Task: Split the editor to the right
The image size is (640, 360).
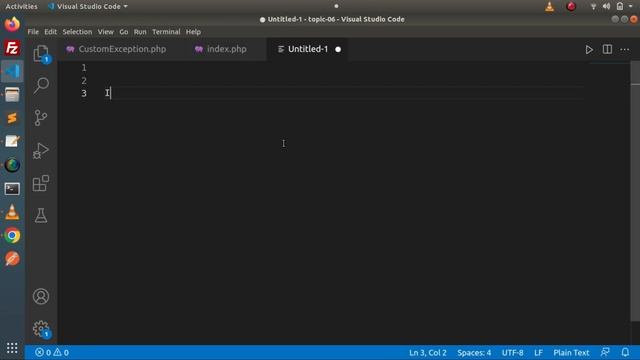Action: point(607,49)
